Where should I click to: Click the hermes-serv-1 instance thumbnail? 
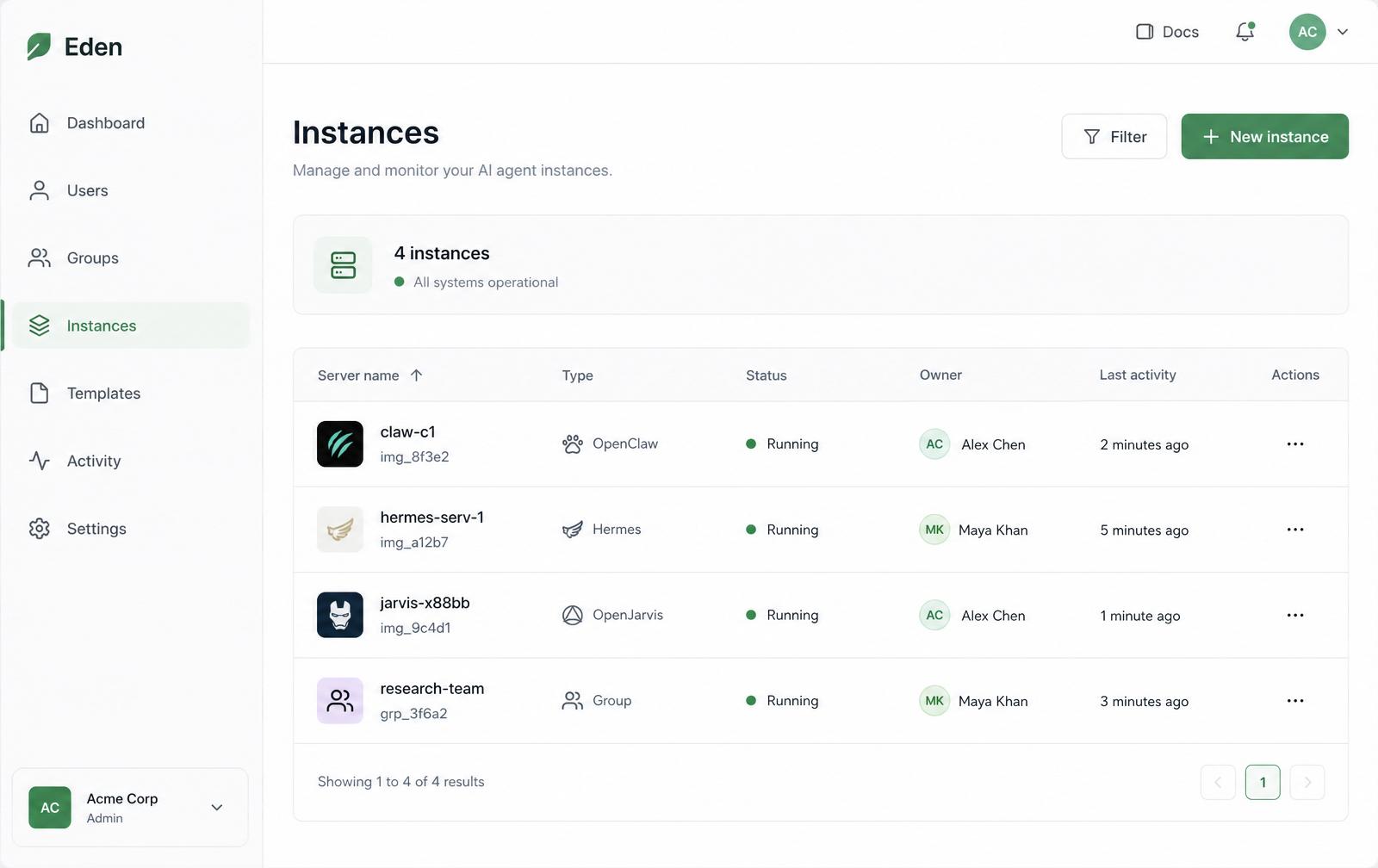point(340,530)
